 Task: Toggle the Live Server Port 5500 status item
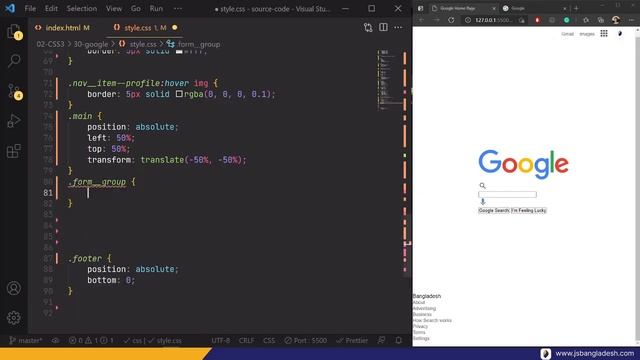click(306, 340)
